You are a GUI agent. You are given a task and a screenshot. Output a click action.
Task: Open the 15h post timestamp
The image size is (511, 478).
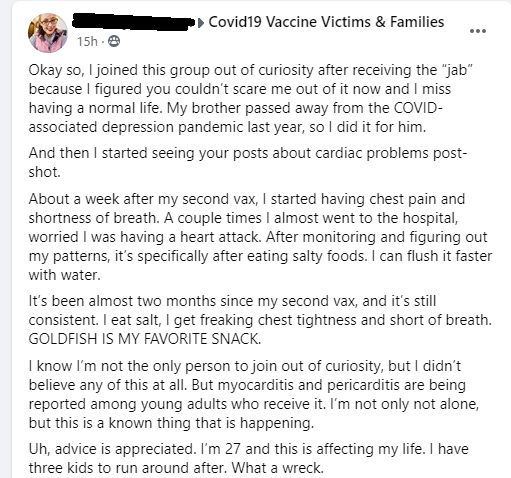pos(87,42)
